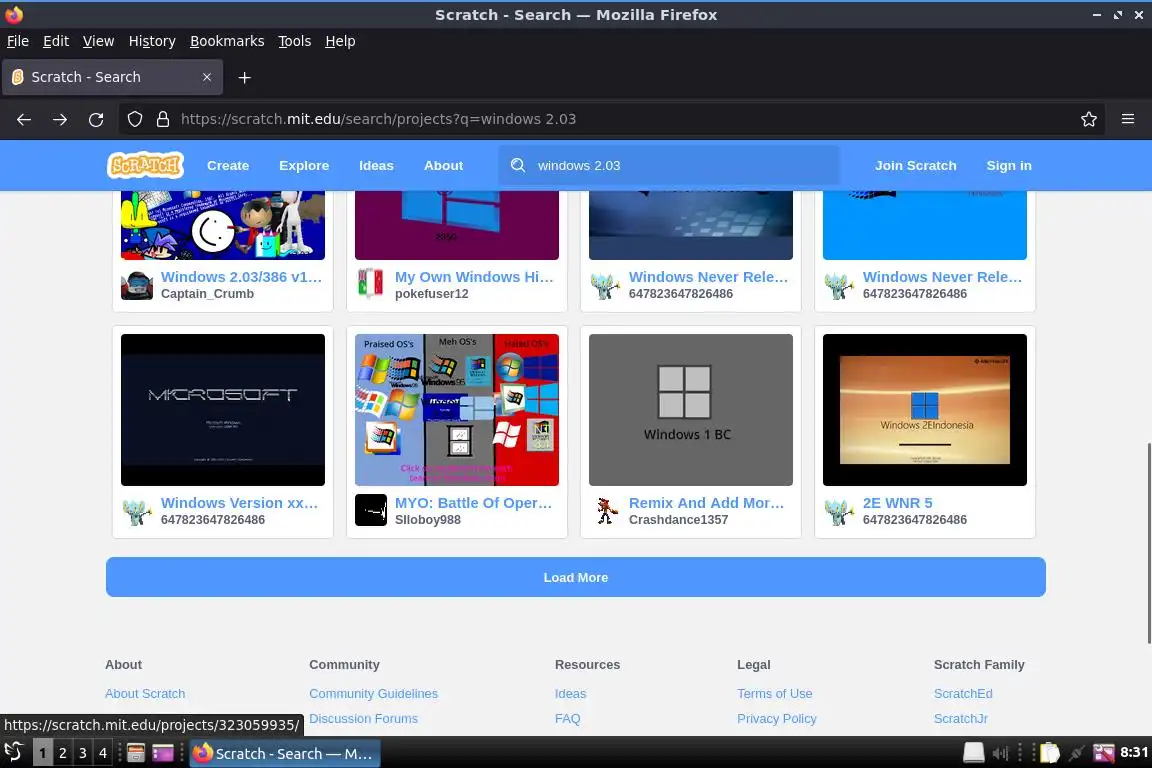Click the browser forward arrow
Viewport: 1152px width, 768px height.
point(60,119)
